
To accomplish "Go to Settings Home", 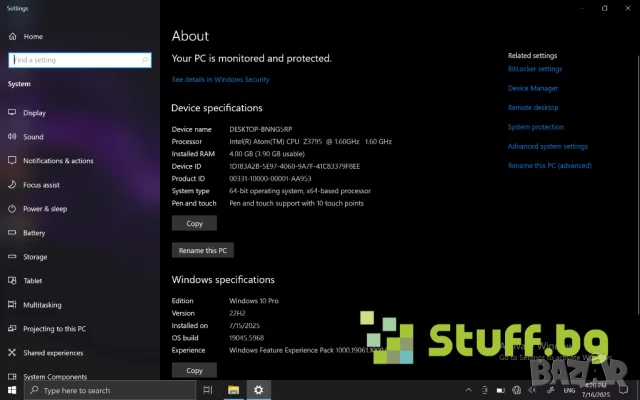I will pyautogui.click(x=32, y=36).
